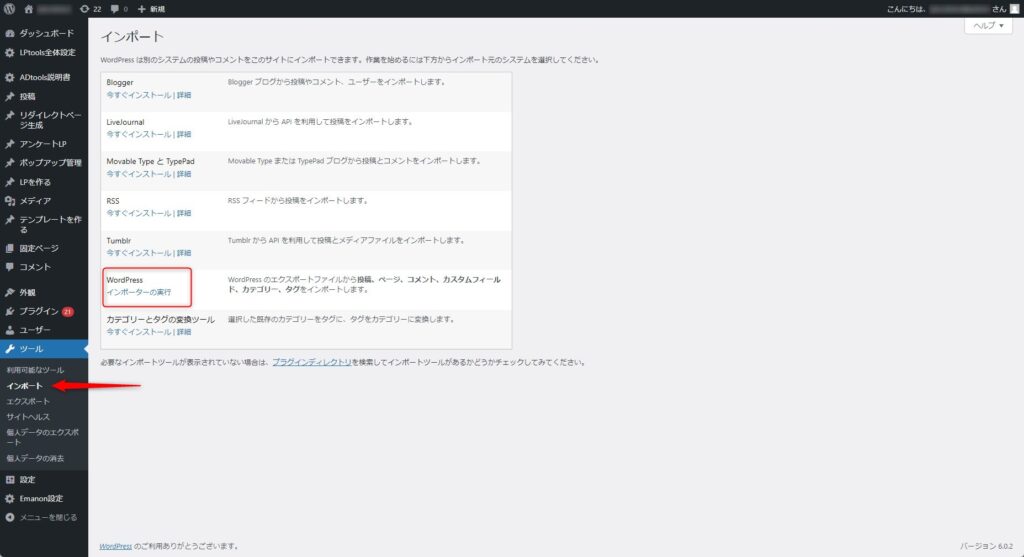The height and width of the screenshot is (557, 1024).
Task: Click the コメント bubble icon in sidebar
Action: pos(9,267)
